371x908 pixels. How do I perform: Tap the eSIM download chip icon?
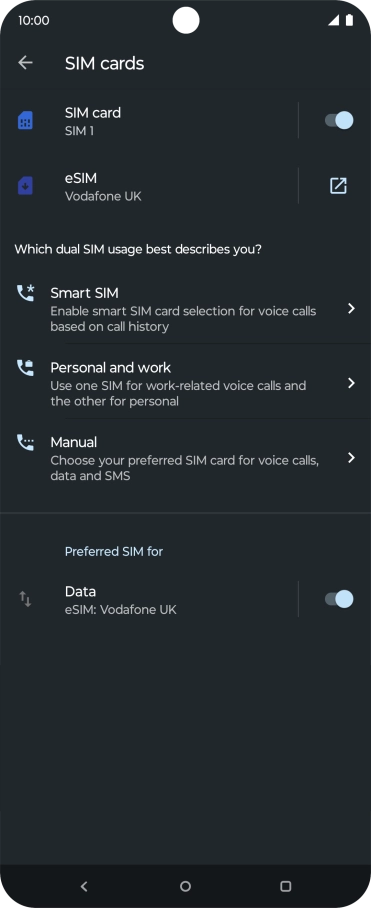coord(25,185)
